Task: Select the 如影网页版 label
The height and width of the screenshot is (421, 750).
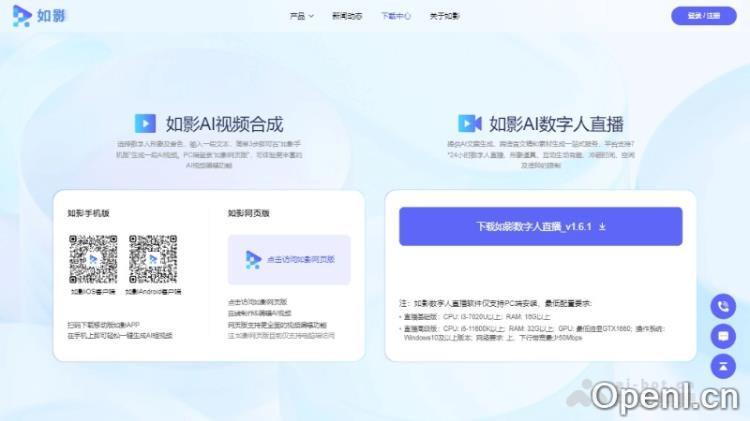Action: (x=249, y=213)
